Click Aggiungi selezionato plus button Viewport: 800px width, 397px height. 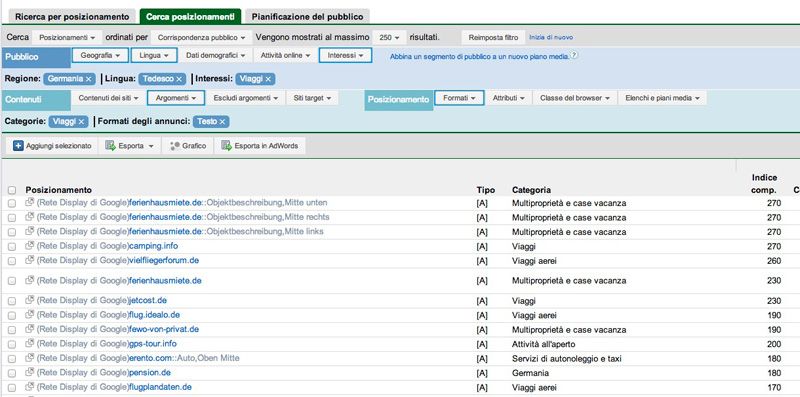(x=52, y=146)
